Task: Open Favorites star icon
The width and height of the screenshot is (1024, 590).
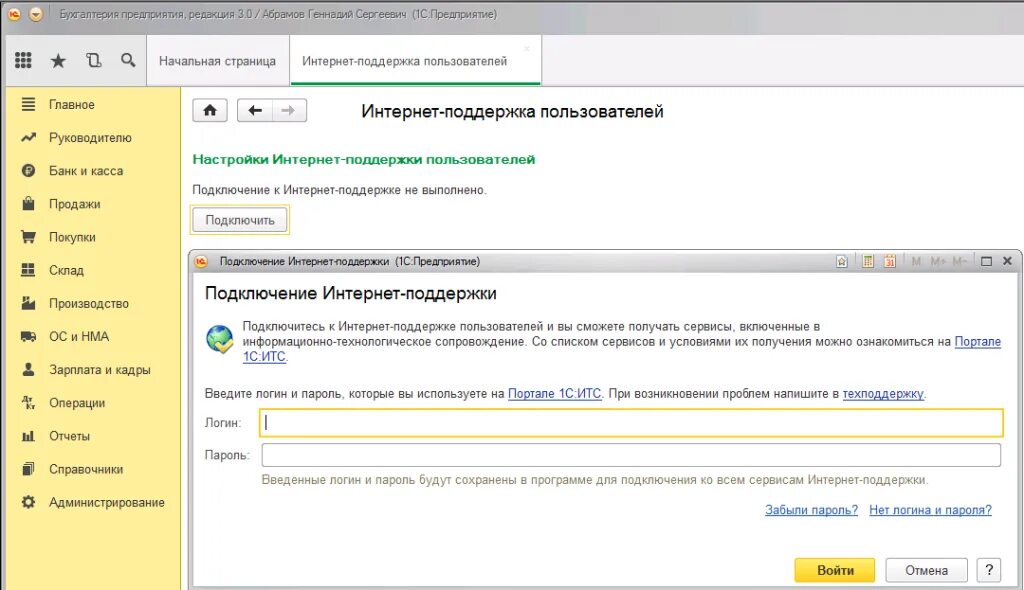Action: (x=58, y=61)
